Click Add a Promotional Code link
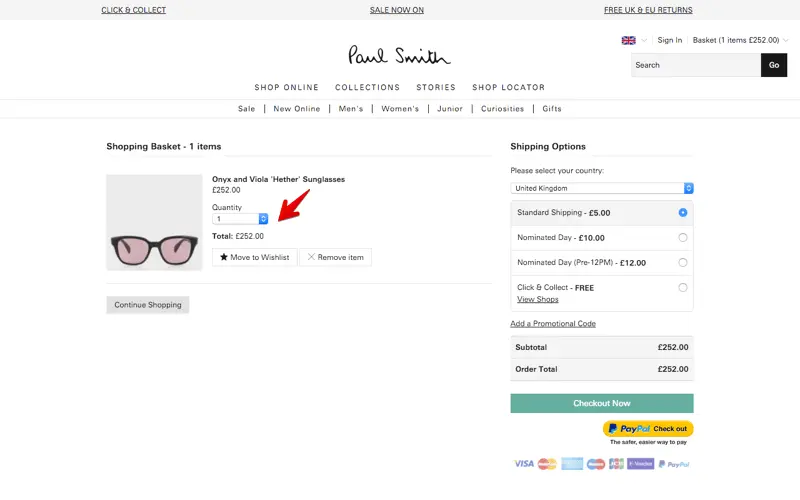The image size is (800, 500). click(x=553, y=323)
